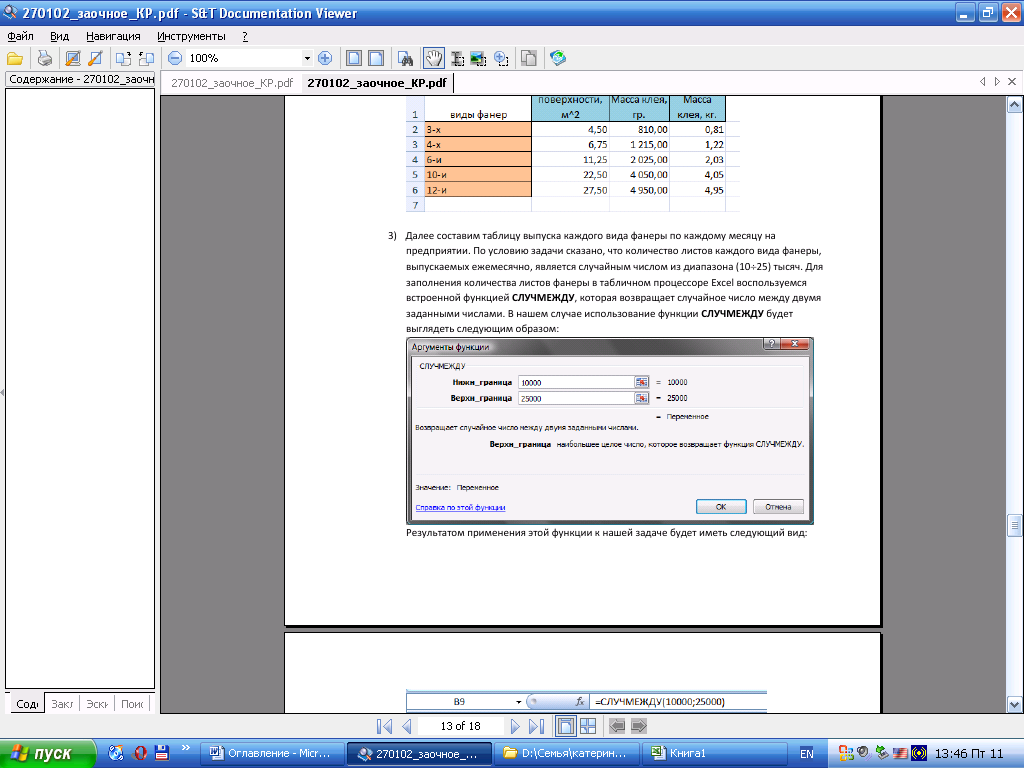Switch to the Эски thumbnails side tab
The width and height of the screenshot is (1024, 768).
97,704
